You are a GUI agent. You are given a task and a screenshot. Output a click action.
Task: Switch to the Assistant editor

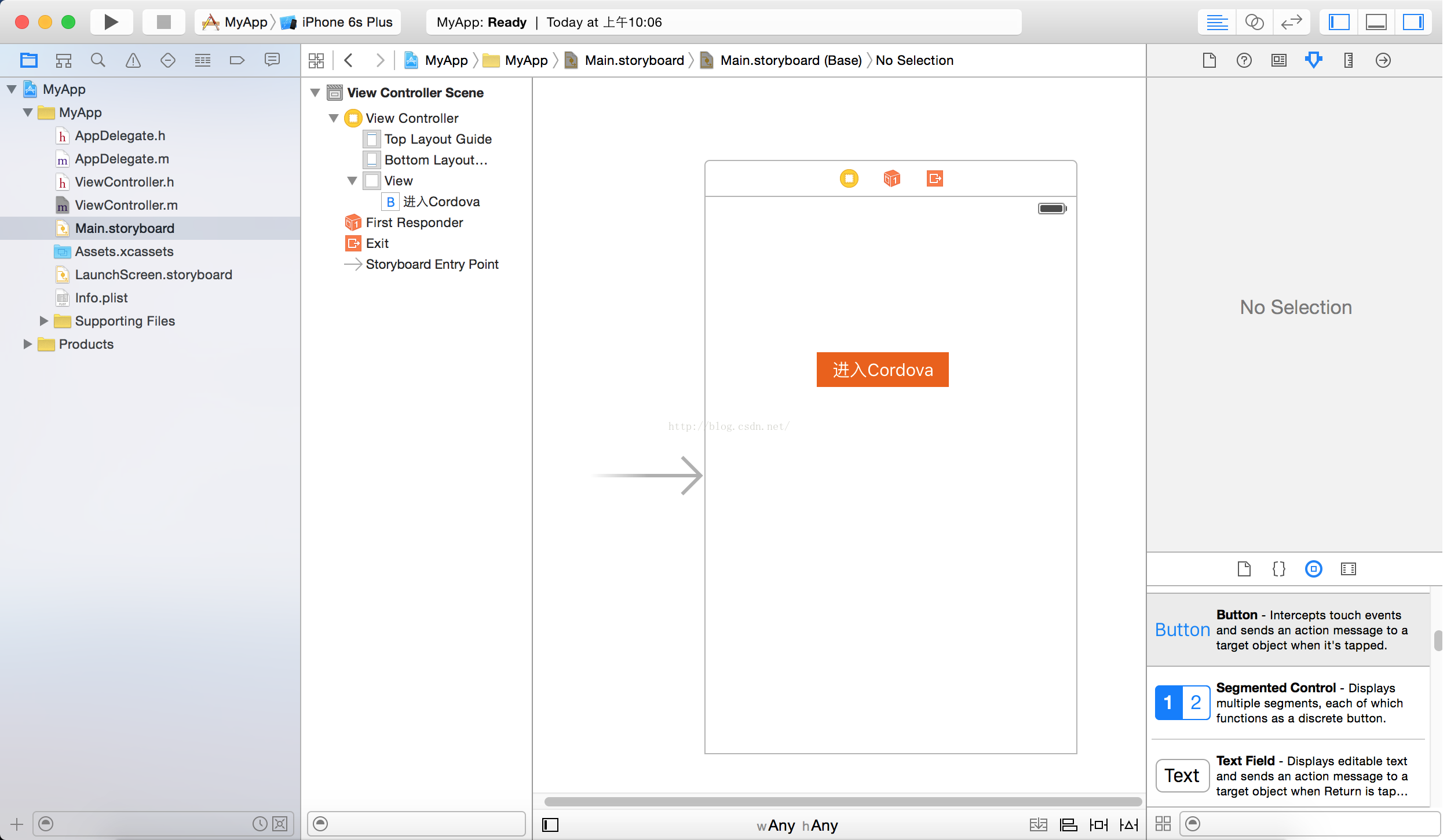point(1254,22)
